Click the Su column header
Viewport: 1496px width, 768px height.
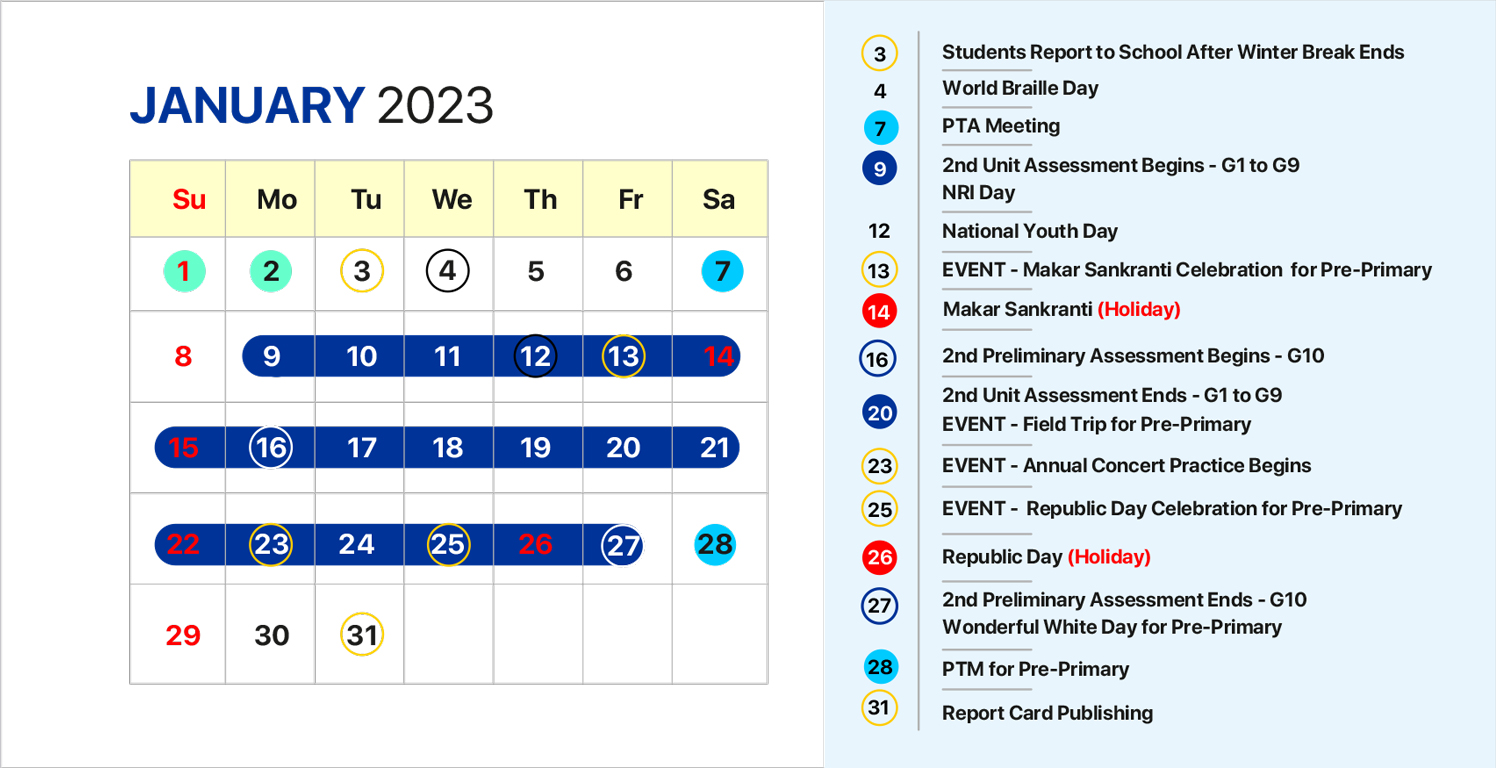click(x=189, y=200)
